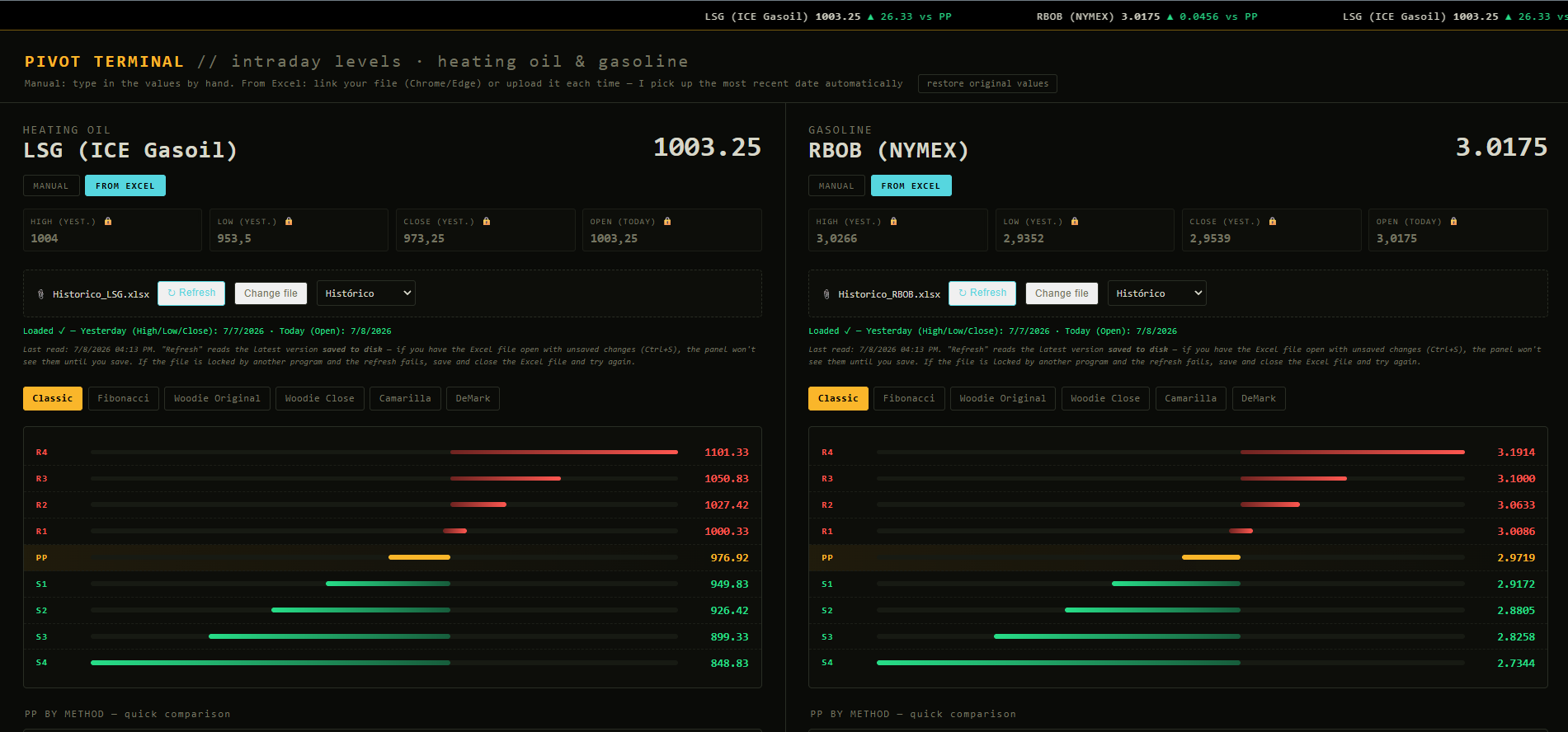The image size is (1568, 732).
Task: Click the LSG S4 value 848.83
Action: [x=730, y=664]
